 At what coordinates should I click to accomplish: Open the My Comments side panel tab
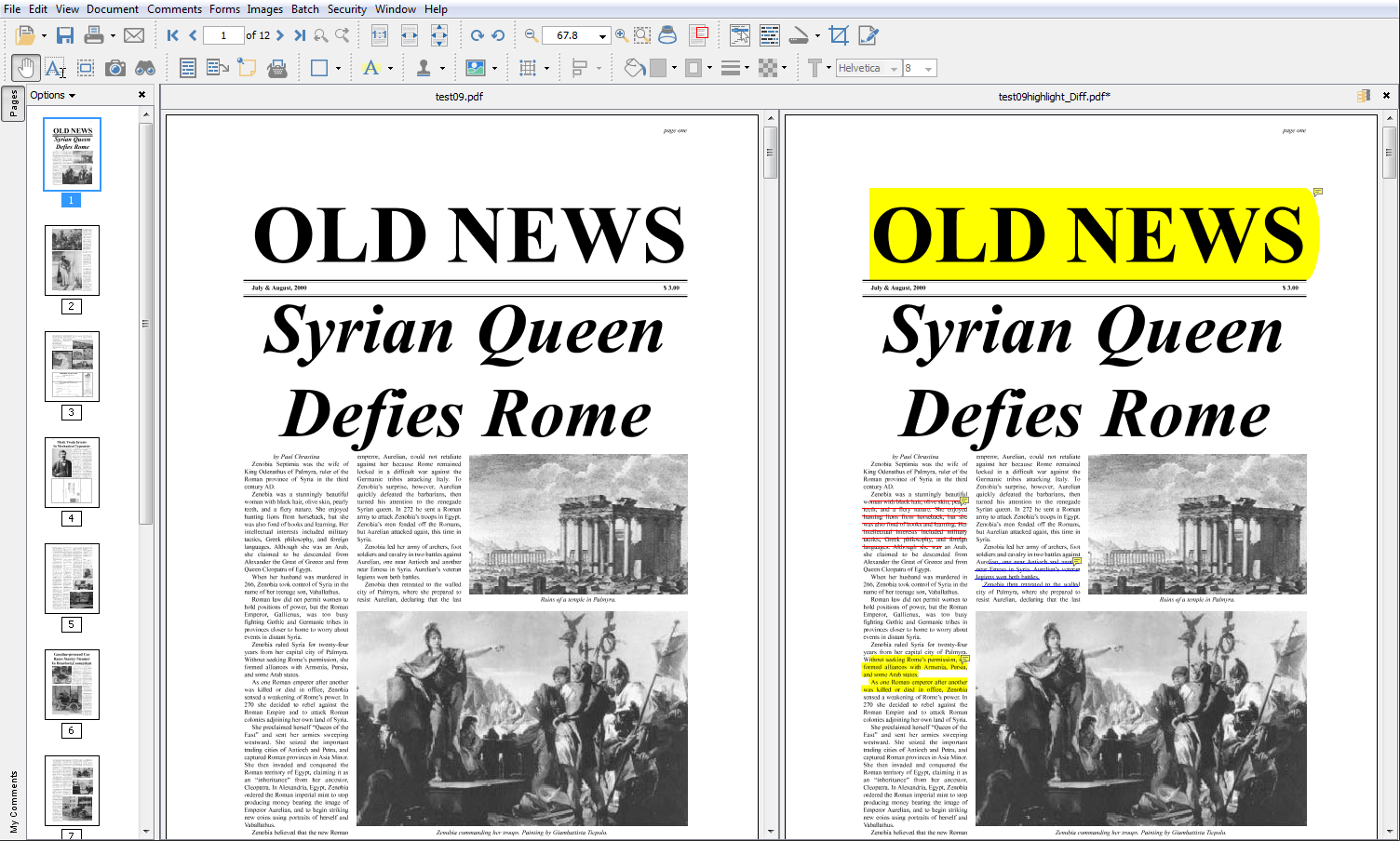point(13,801)
